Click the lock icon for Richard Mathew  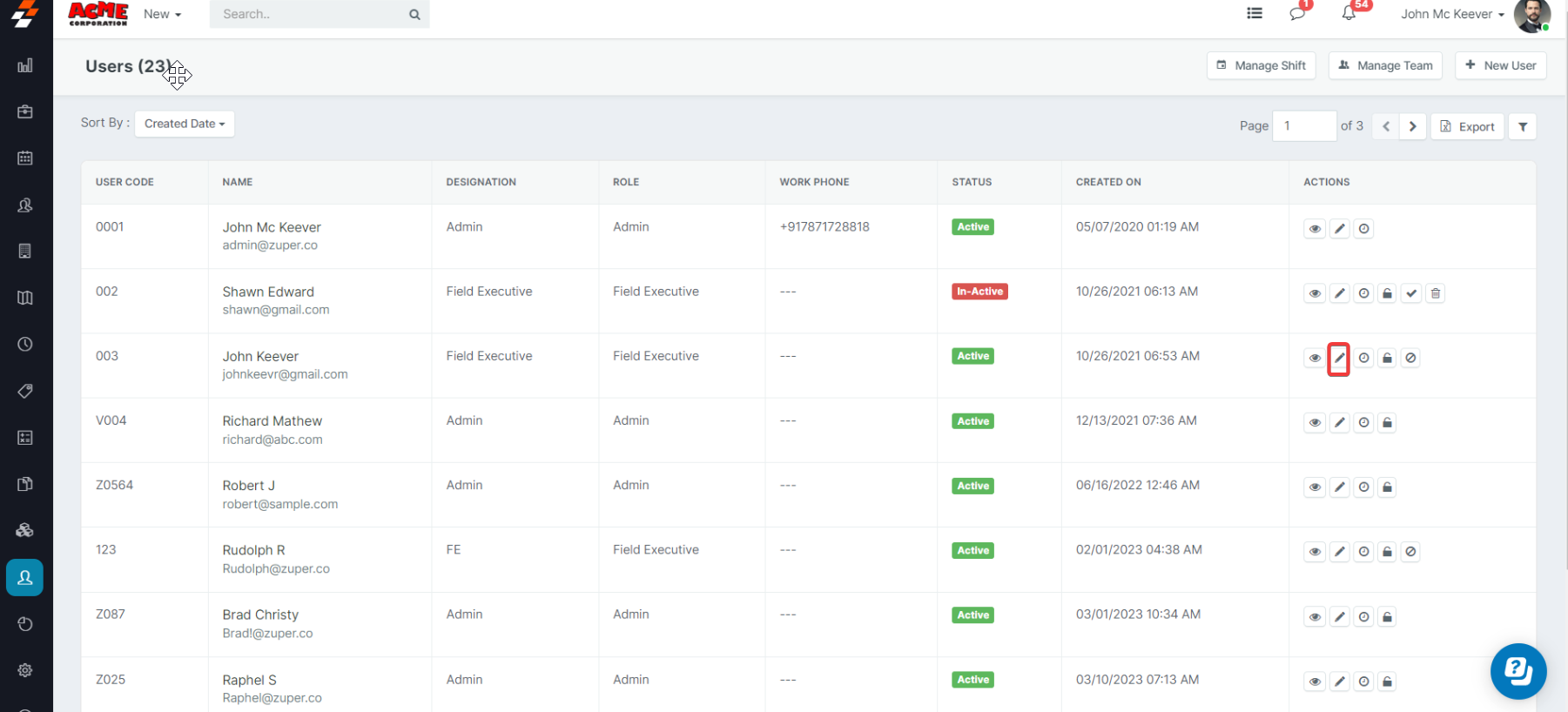[x=1388, y=423]
